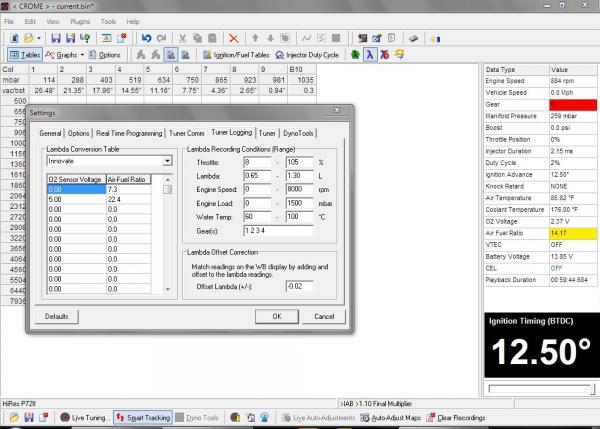Click the Offset Lambda field showing -0.02
600x429 pixels.
point(299,286)
